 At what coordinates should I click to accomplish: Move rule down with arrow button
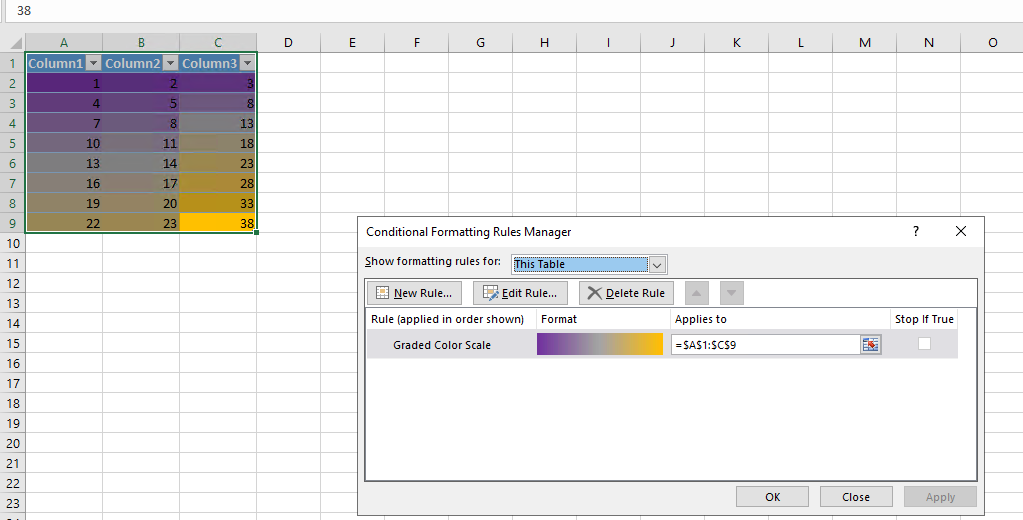click(x=731, y=293)
